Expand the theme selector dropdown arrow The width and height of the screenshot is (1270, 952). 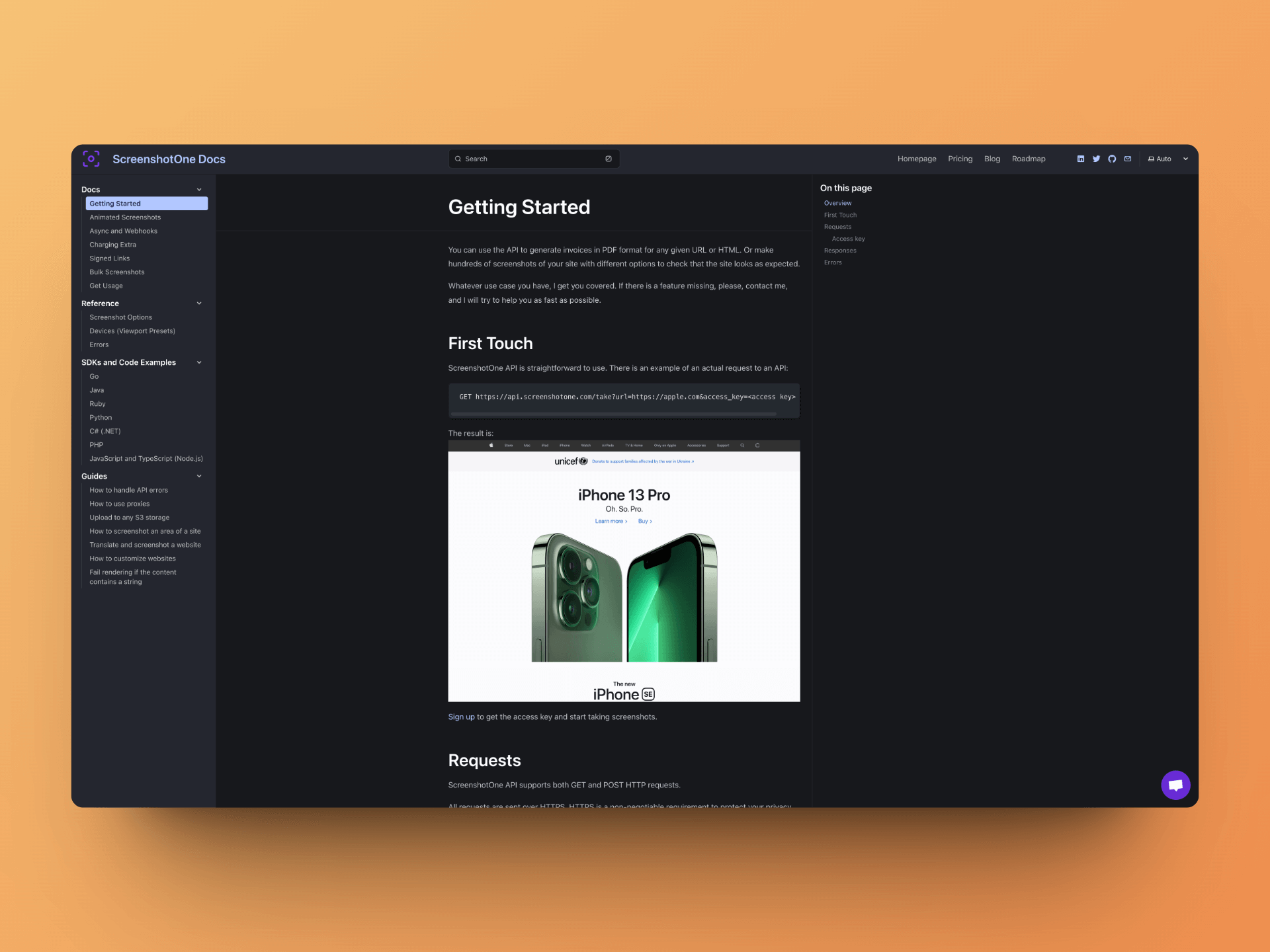point(1185,159)
